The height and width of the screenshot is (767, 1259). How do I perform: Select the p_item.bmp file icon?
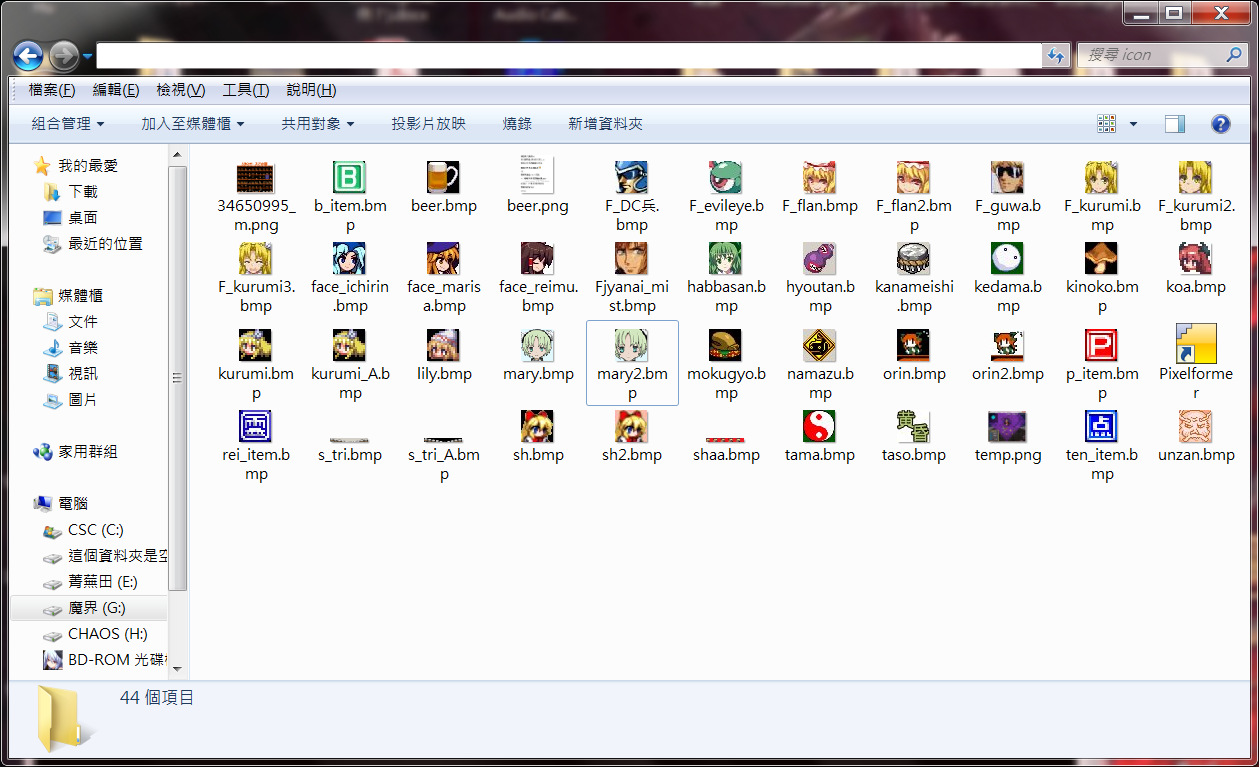(x=1101, y=346)
